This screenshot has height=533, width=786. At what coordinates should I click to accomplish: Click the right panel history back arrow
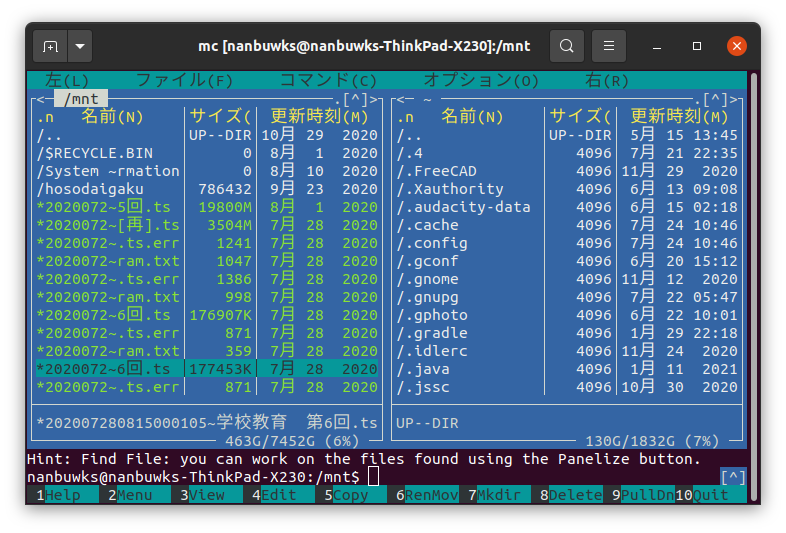[x=401, y=99]
